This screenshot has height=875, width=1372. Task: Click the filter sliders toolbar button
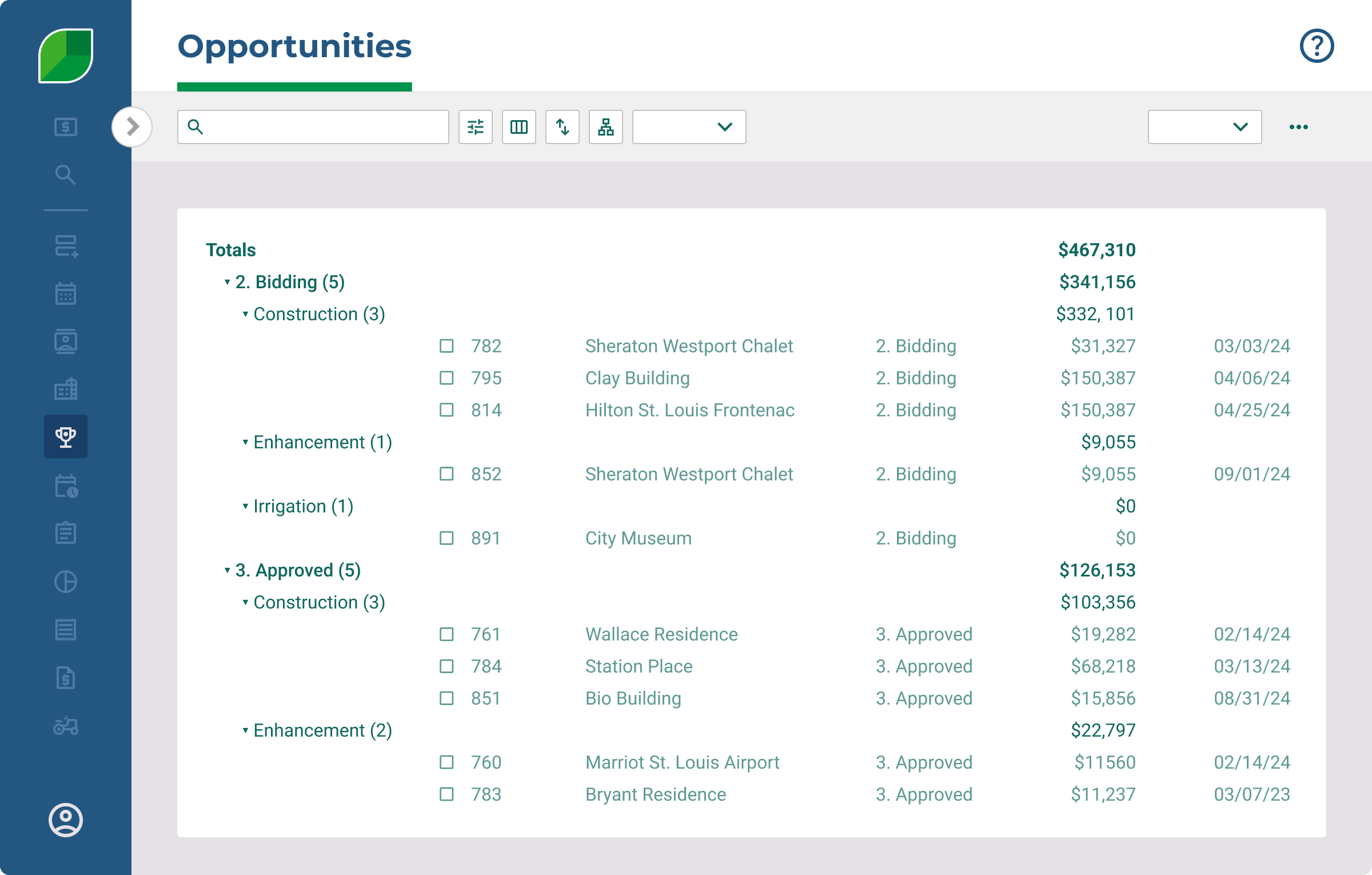point(476,127)
